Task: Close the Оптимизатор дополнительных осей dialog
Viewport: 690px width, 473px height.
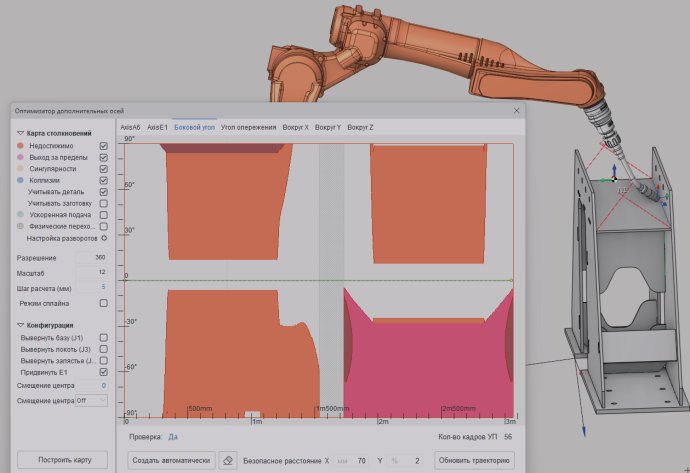Action: coord(516,111)
